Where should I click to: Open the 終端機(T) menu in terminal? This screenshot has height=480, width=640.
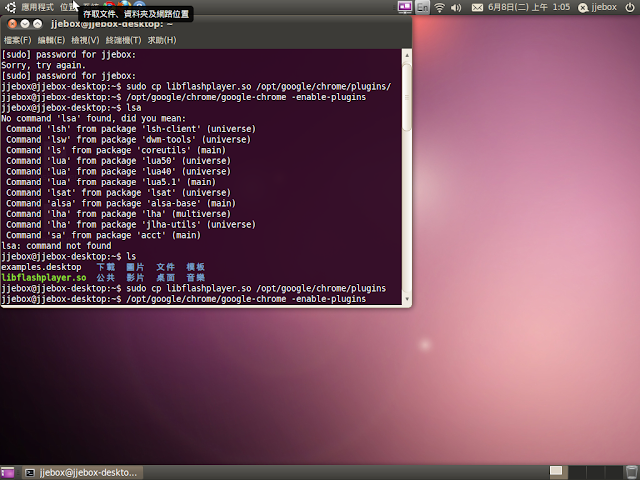tap(123, 40)
